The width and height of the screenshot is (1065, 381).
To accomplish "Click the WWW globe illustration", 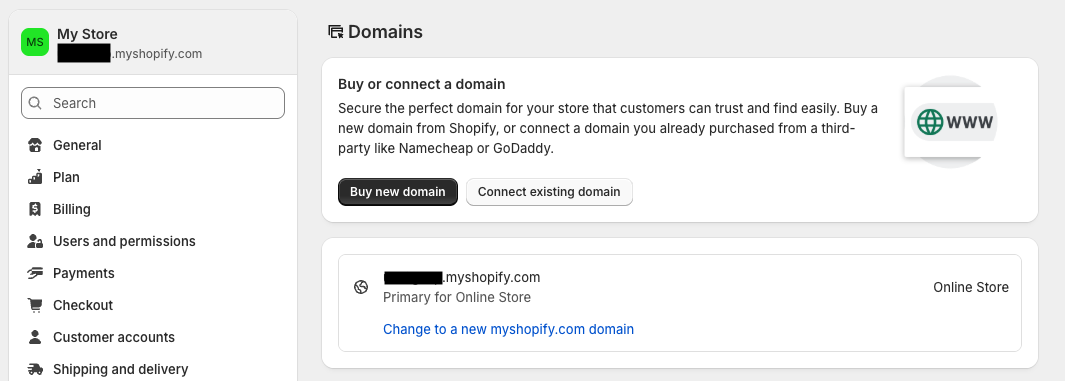I will coord(950,122).
